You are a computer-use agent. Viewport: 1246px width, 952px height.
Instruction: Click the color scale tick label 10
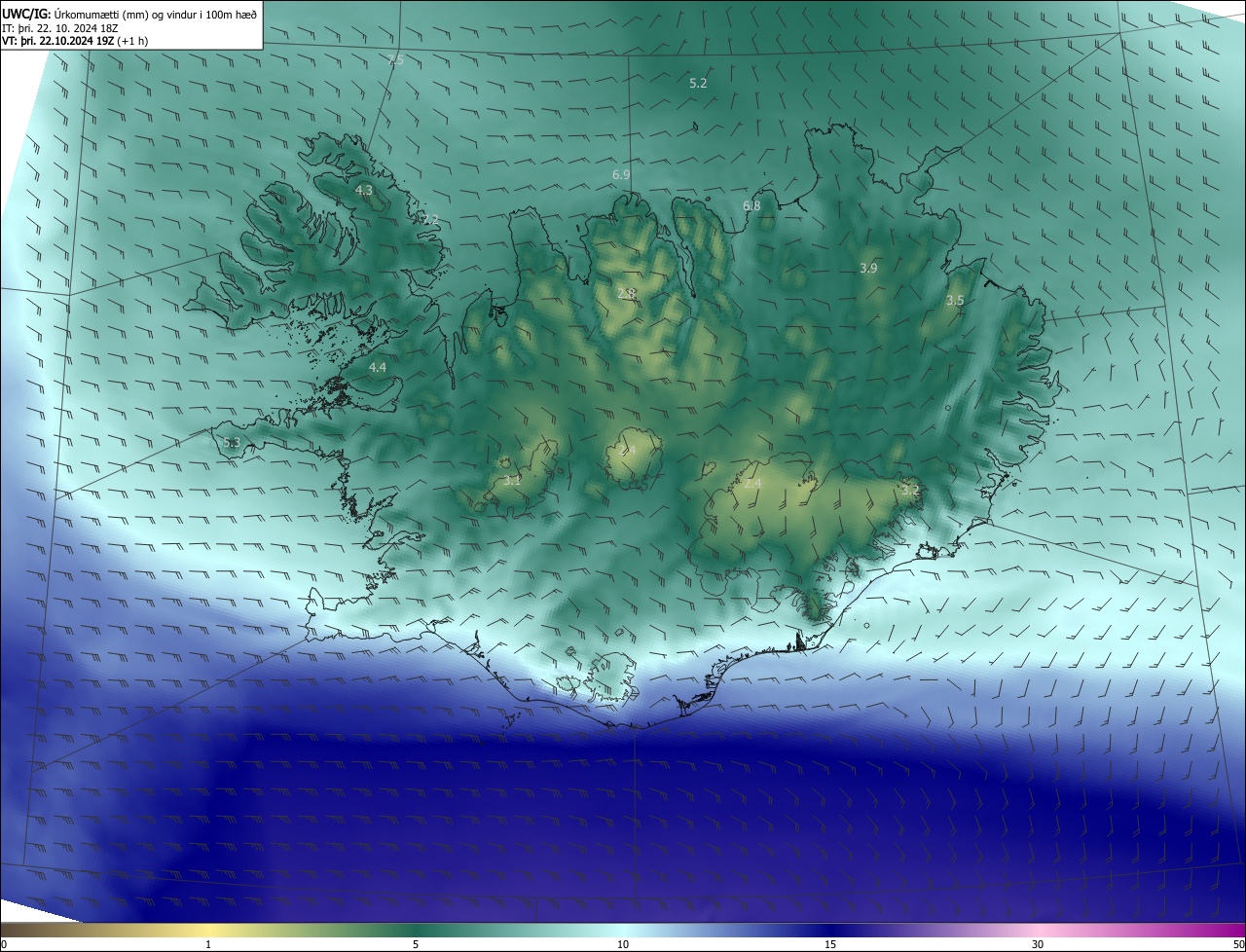623,944
